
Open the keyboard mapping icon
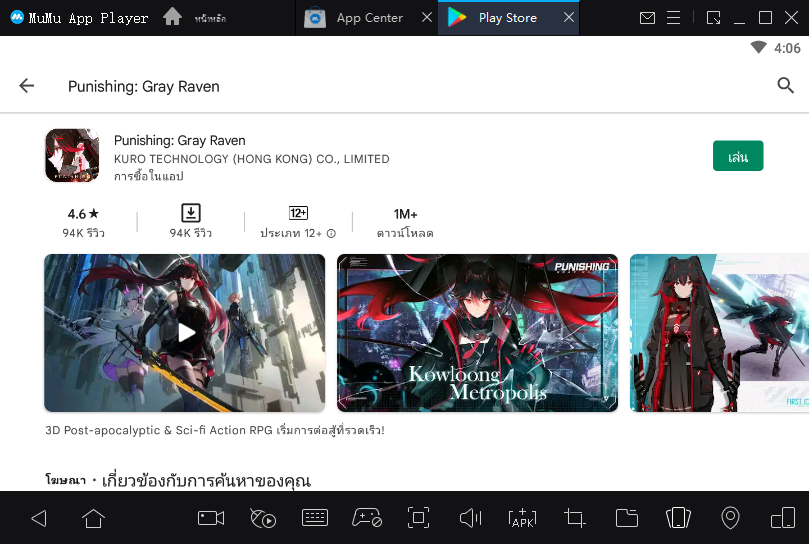[x=315, y=518]
